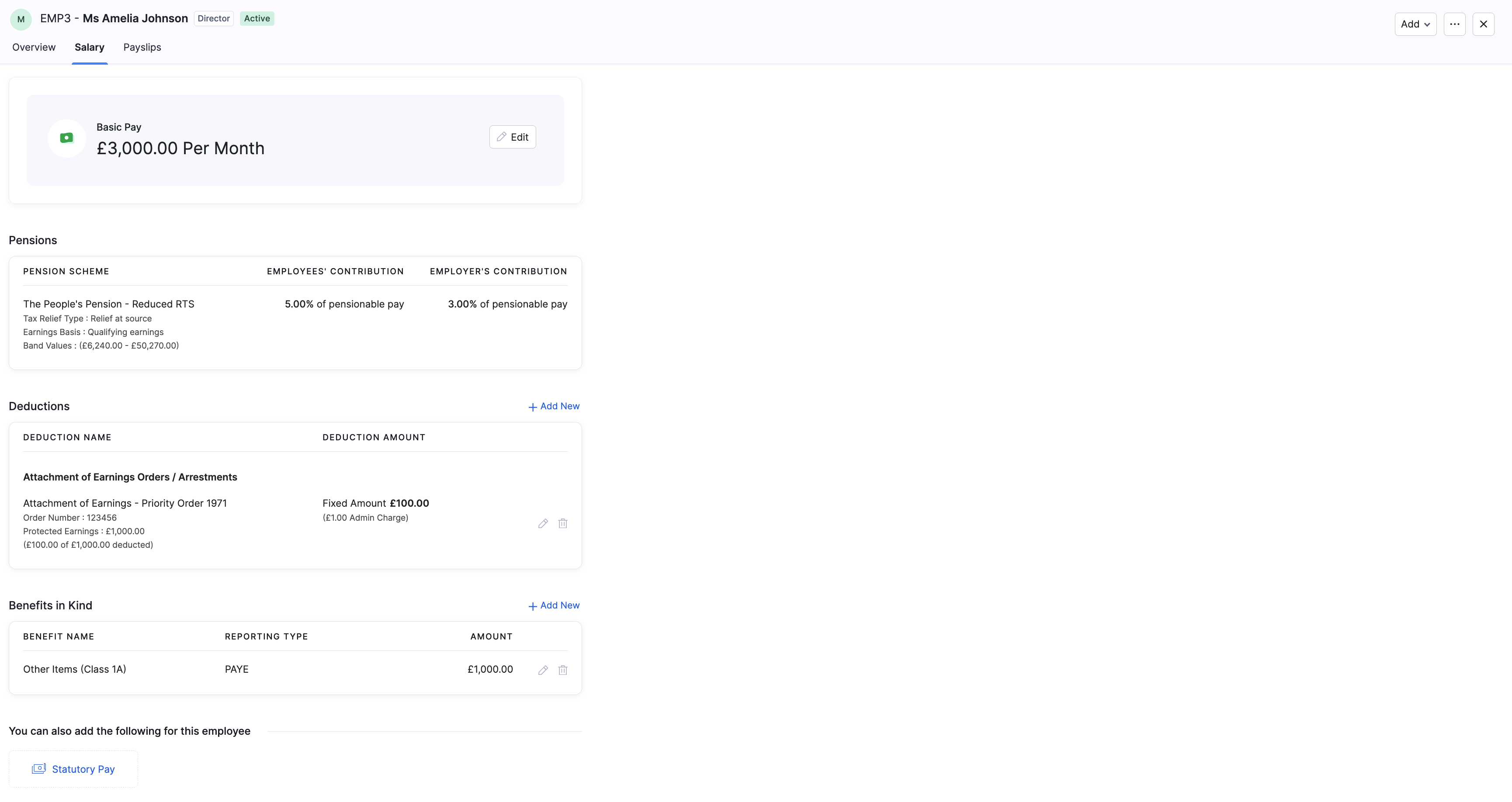This screenshot has height=802, width=1512.
Task: Edit the Basic Pay amount
Action: (513, 137)
